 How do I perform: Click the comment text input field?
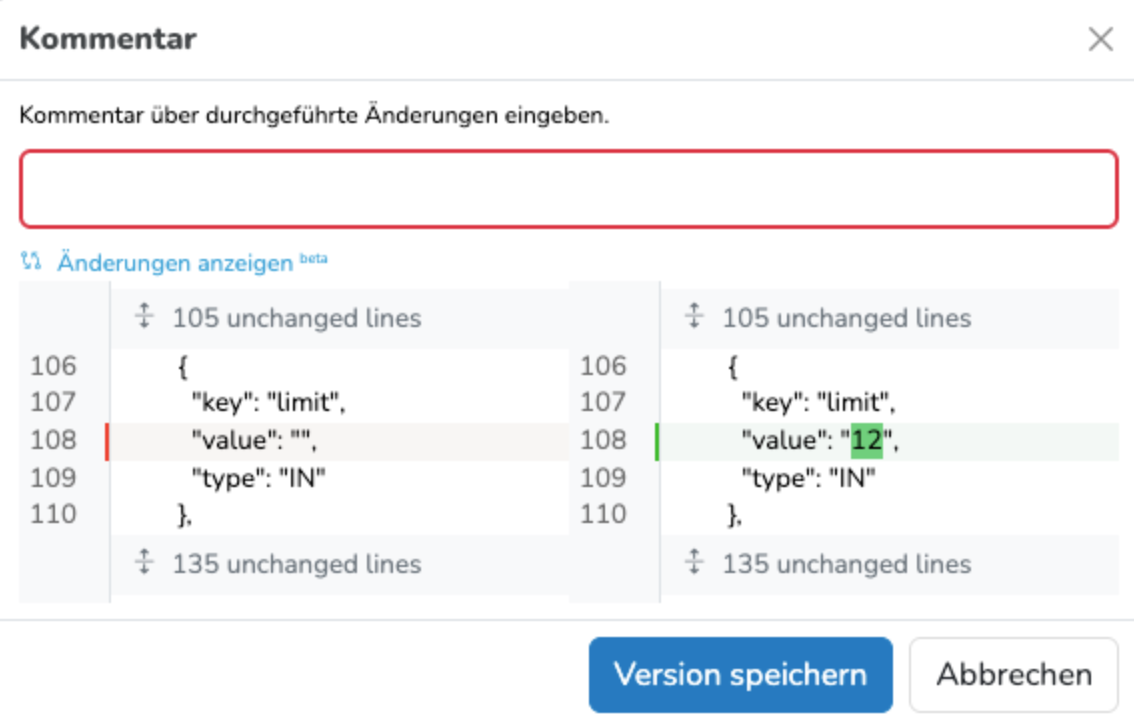567,189
